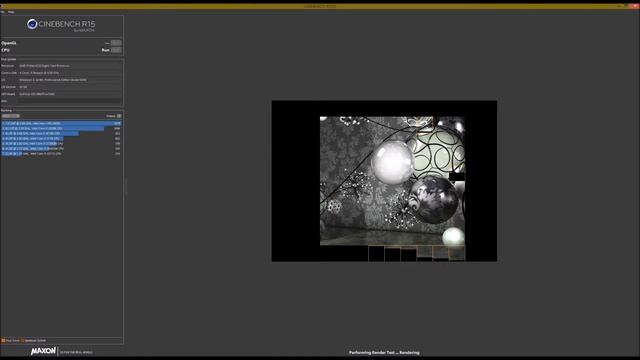Screen dimensions: 640x360
Task: Click the Cores x GHz info row
Action: pos(61,73)
